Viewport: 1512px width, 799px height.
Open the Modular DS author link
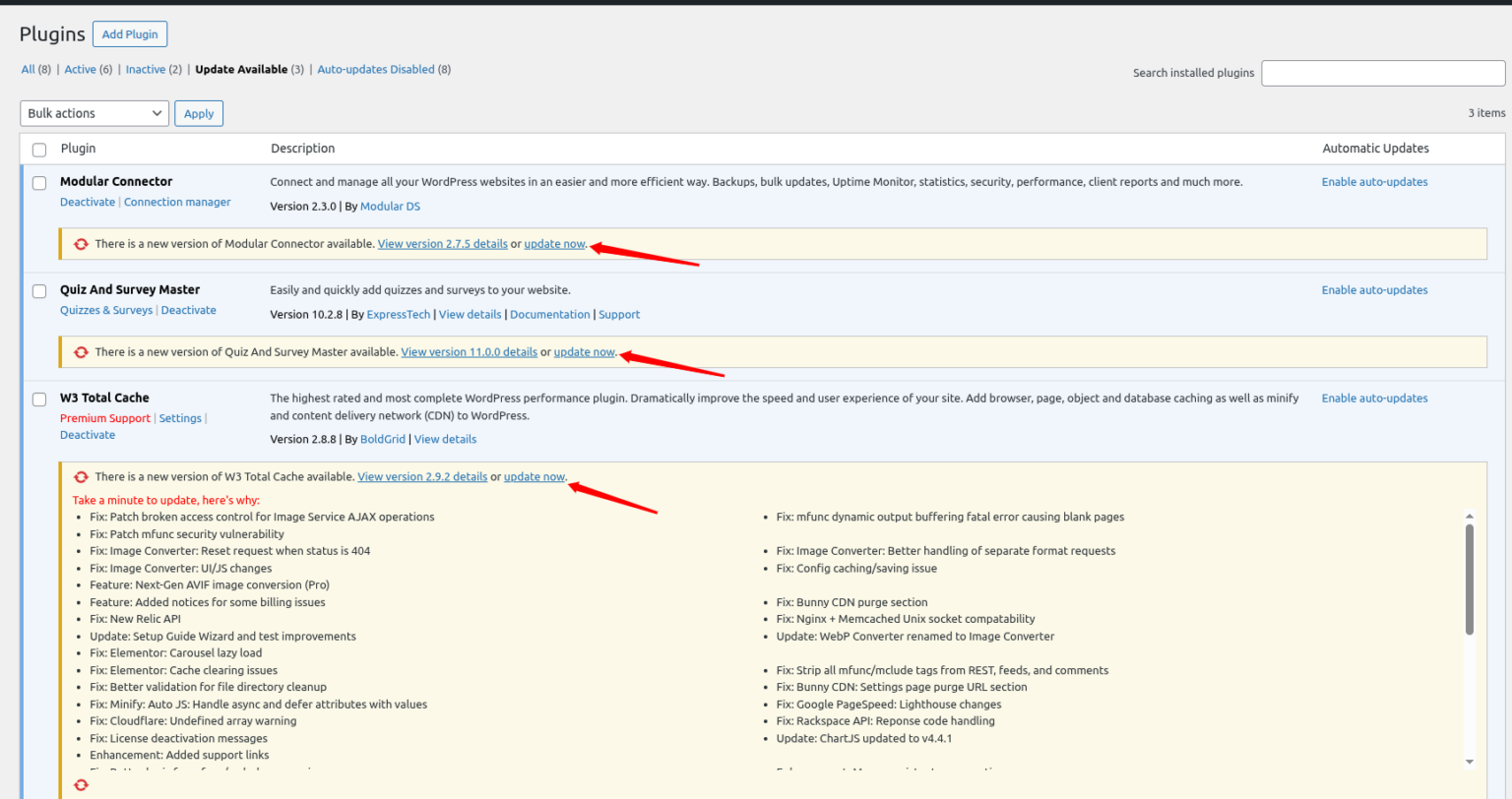click(x=390, y=207)
